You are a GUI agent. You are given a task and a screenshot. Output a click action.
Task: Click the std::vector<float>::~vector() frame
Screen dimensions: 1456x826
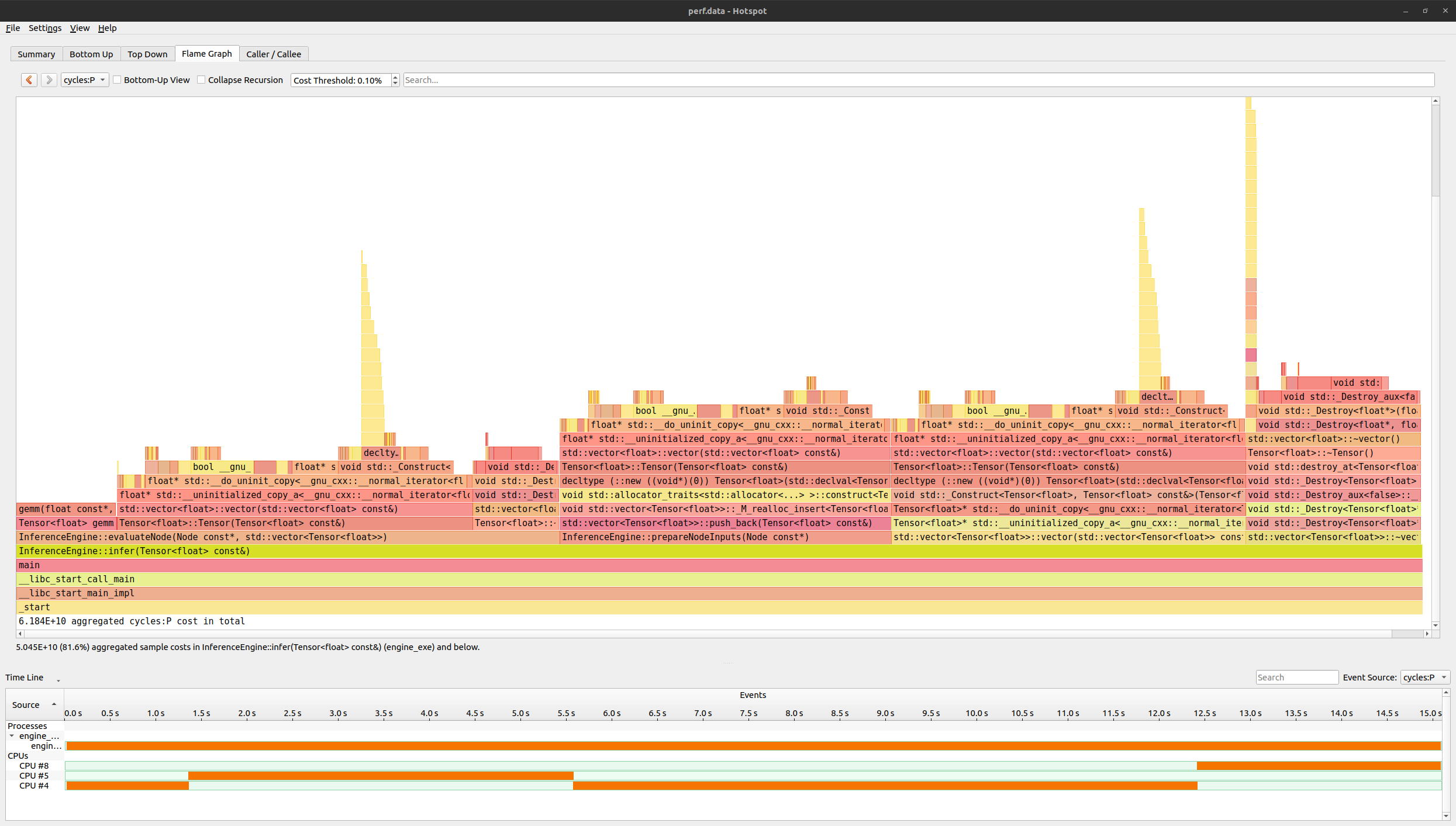click(x=1333, y=438)
